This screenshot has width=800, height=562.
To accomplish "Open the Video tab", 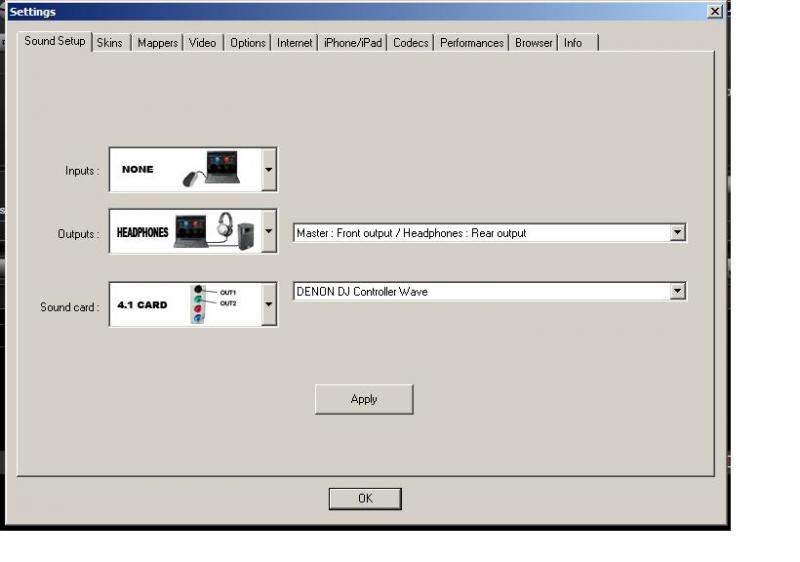I will pyautogui.click(x=203, y=43).
